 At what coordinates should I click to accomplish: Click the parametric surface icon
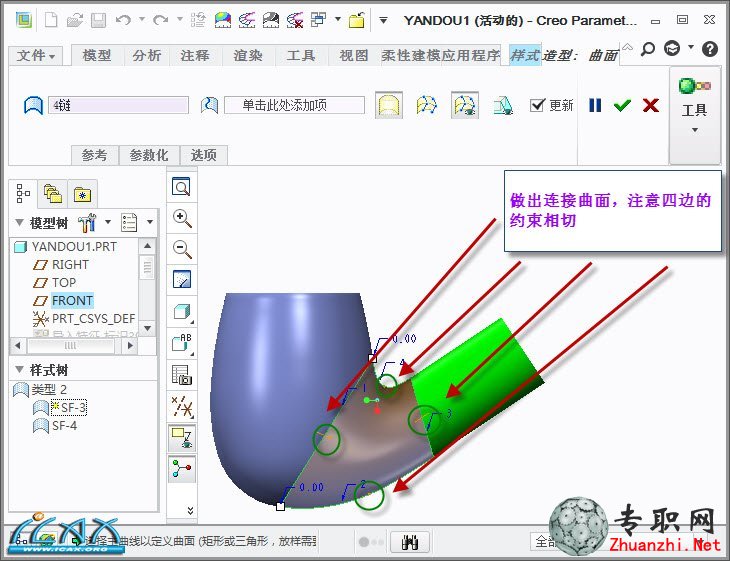click(x=503, y=105)
